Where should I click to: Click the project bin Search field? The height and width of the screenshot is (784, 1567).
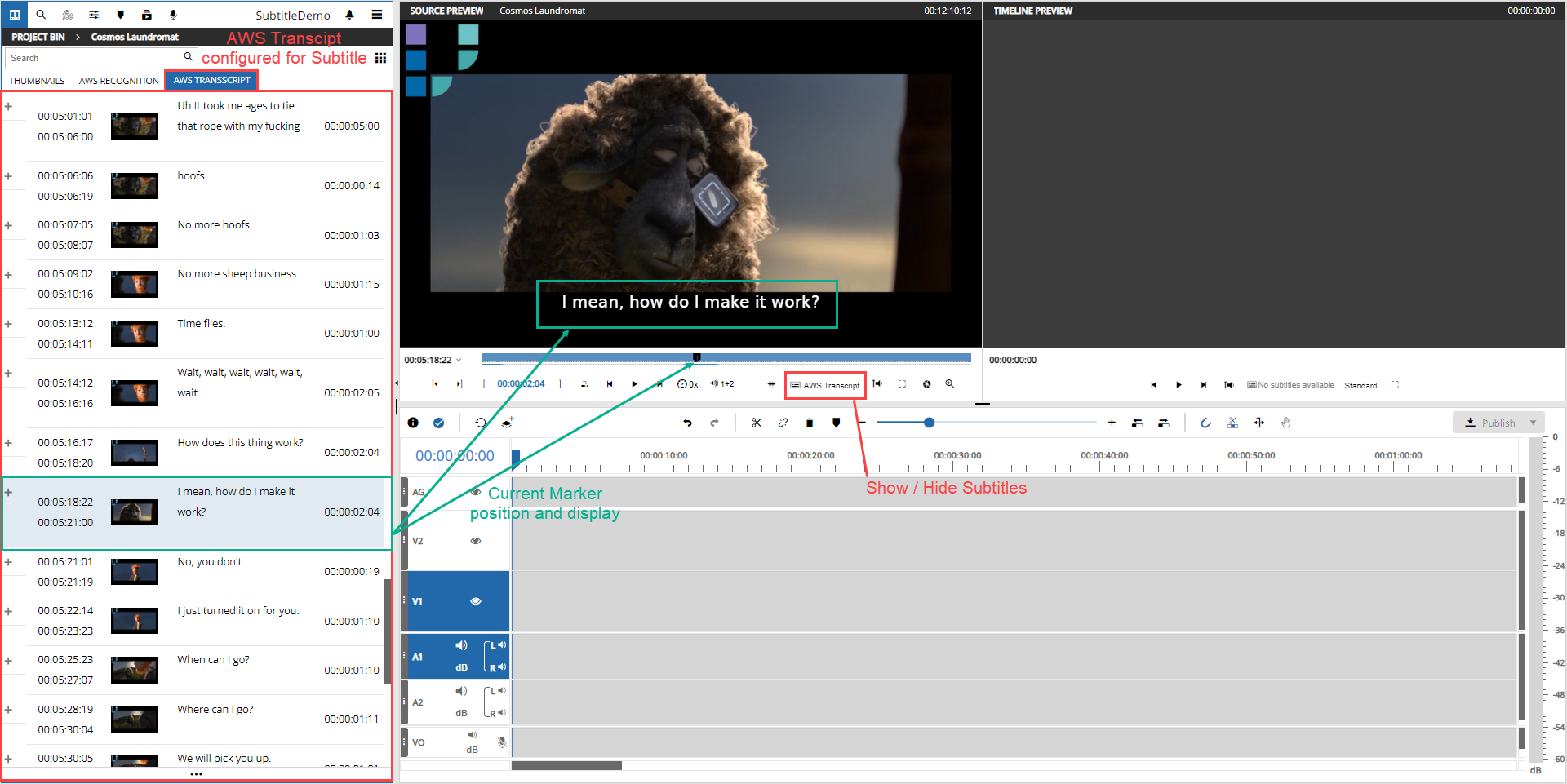[94, 58]
